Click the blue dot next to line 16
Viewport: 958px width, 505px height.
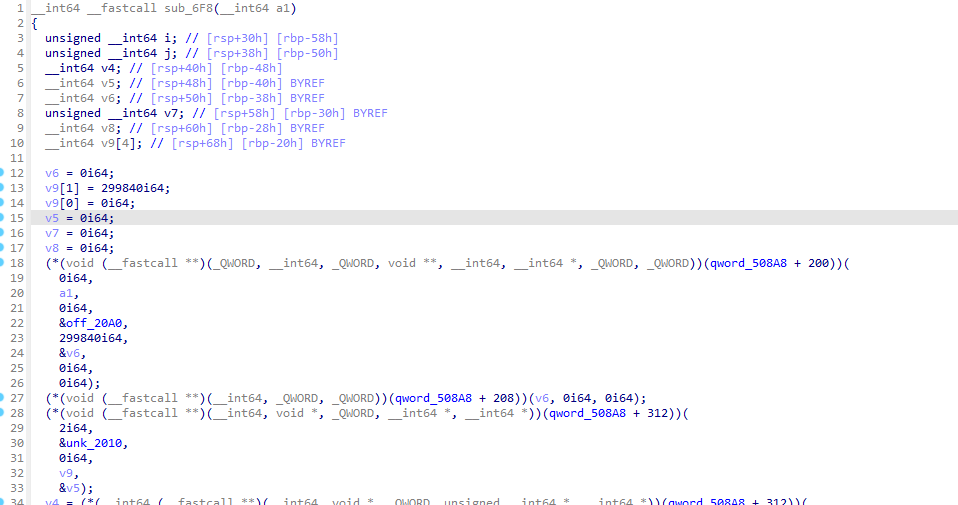[x=3, y=233]
